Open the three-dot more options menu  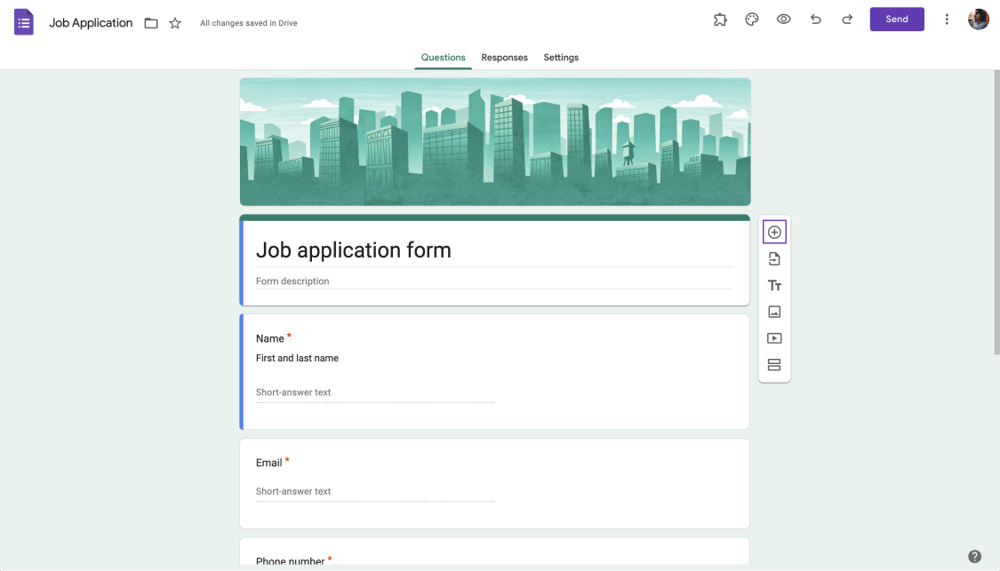tap(947, 19)
